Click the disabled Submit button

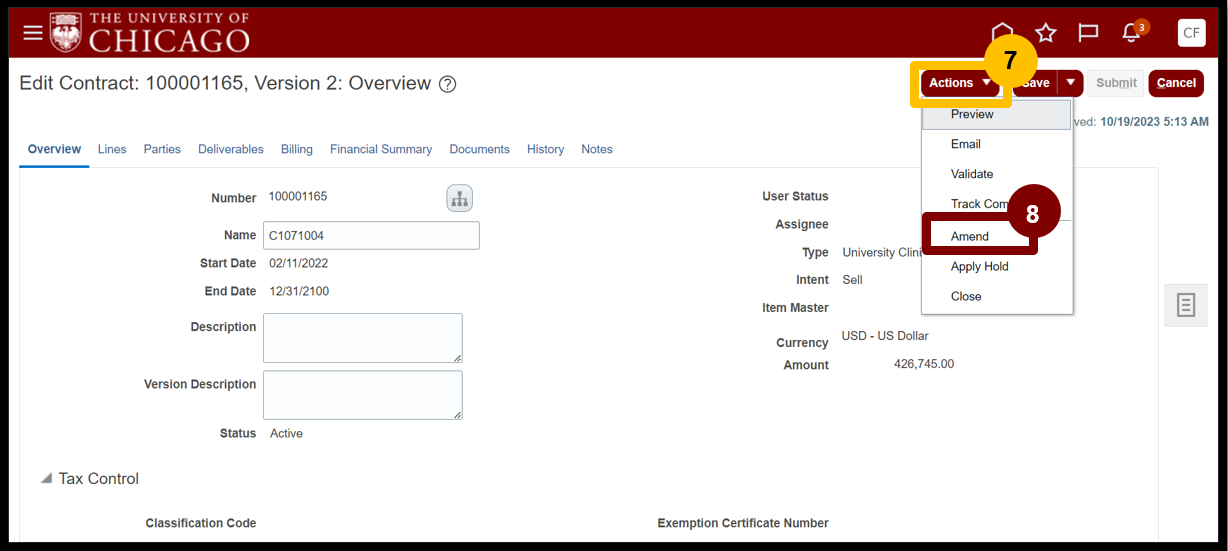[1116, 83]
